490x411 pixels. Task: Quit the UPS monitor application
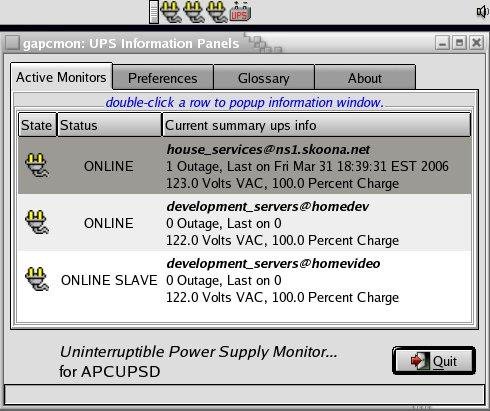tap(434, 361)
